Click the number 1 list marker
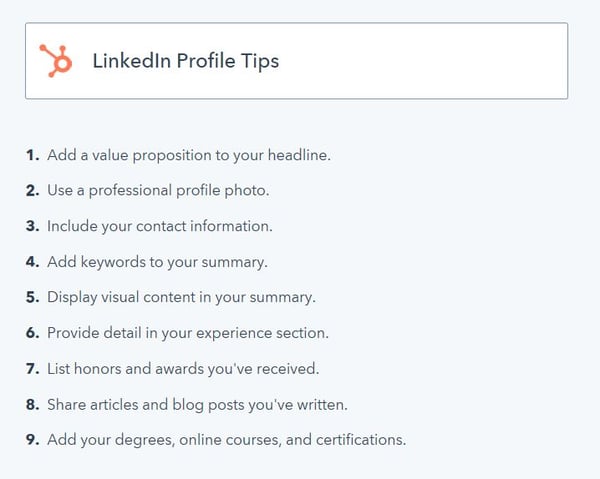 tap(33, 155)
